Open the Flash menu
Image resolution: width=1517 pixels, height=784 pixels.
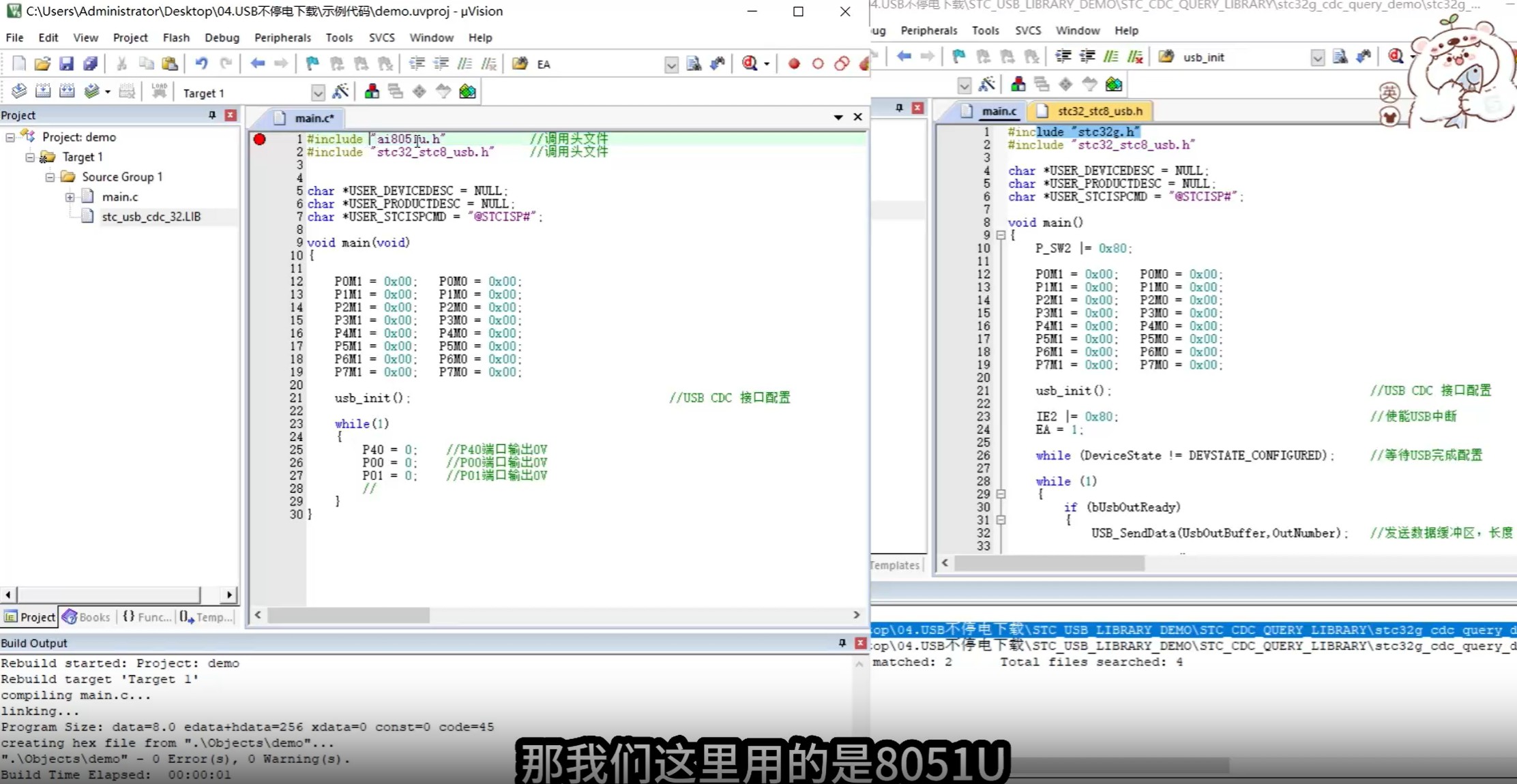coord(176,37)
